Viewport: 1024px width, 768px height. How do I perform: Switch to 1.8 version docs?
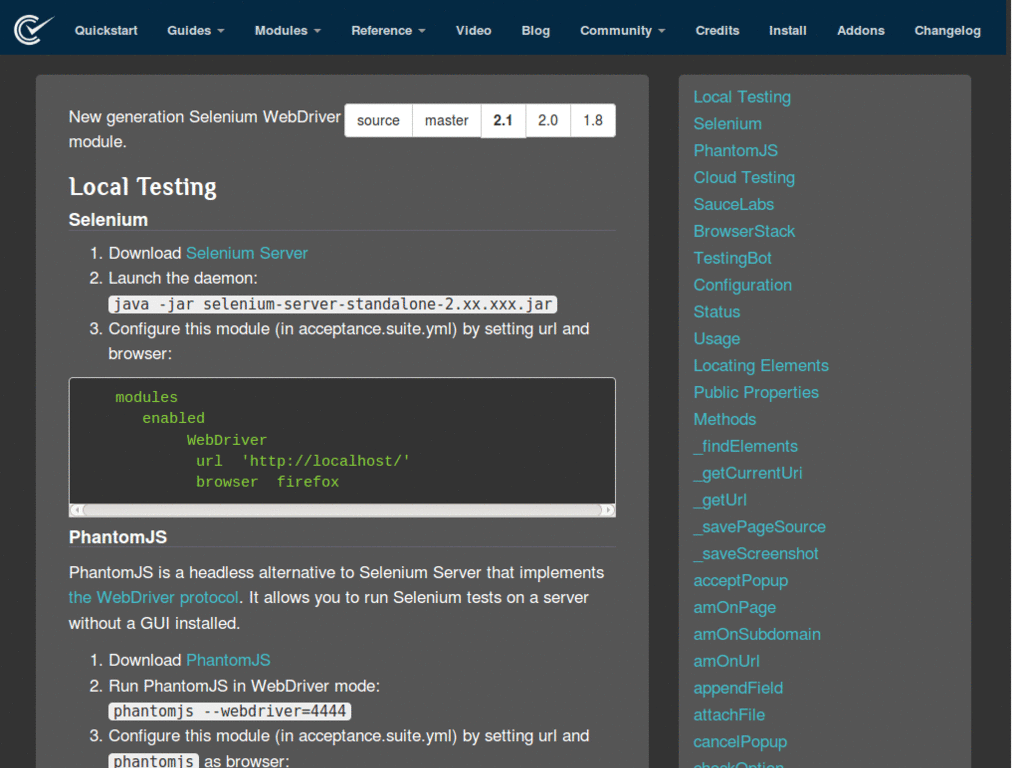593,120
